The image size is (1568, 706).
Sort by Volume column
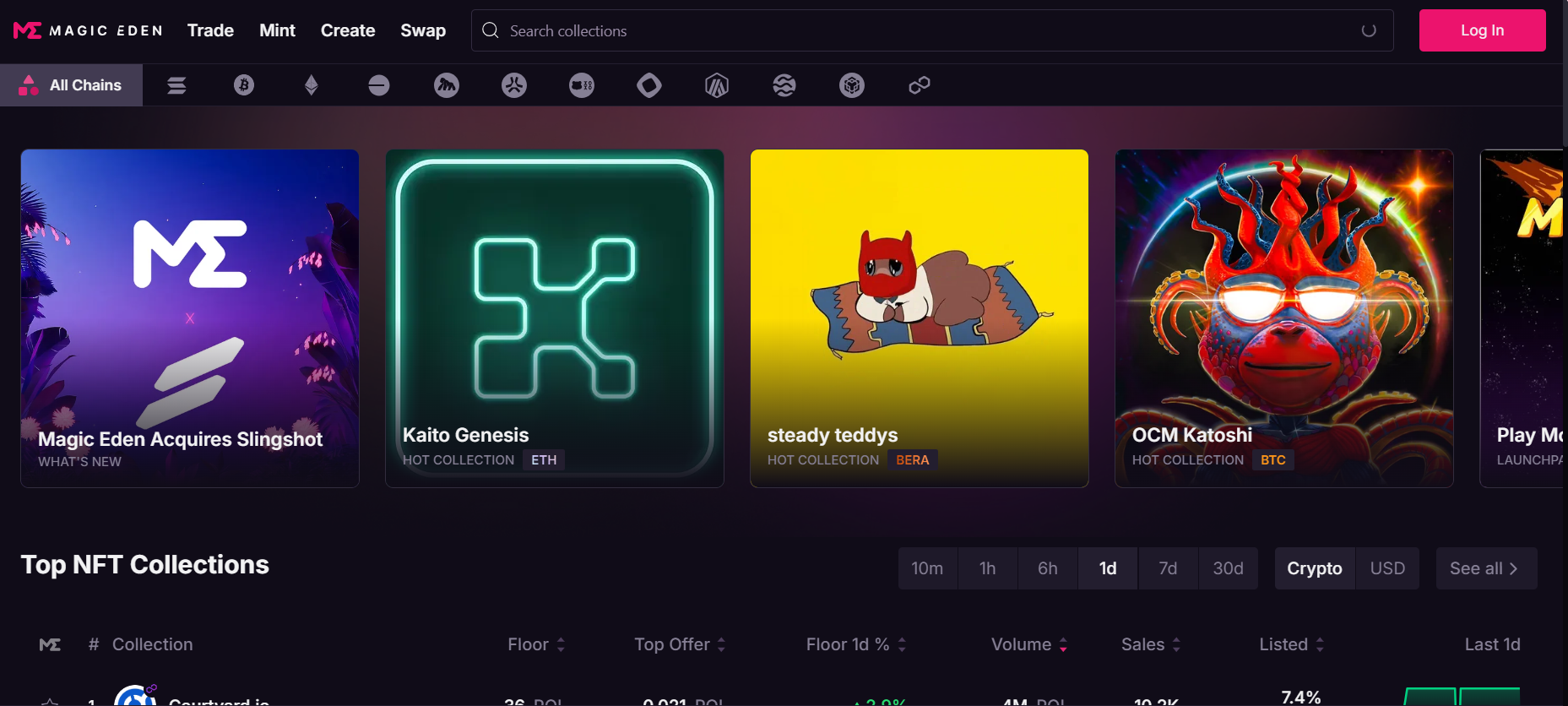1029,644
